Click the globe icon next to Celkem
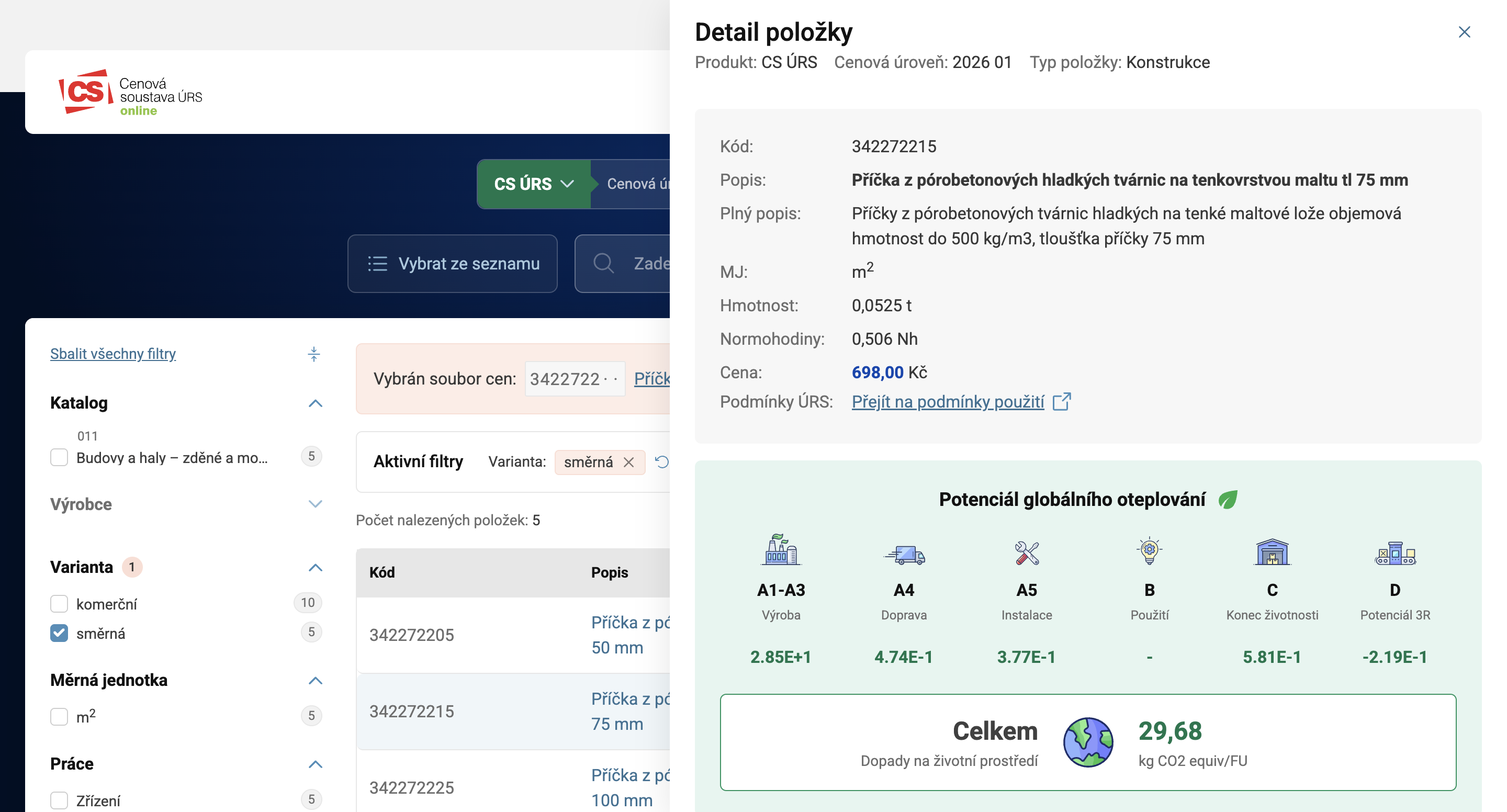The width and height of the screenshot is (1507, 812). (x=1087, y=742)
